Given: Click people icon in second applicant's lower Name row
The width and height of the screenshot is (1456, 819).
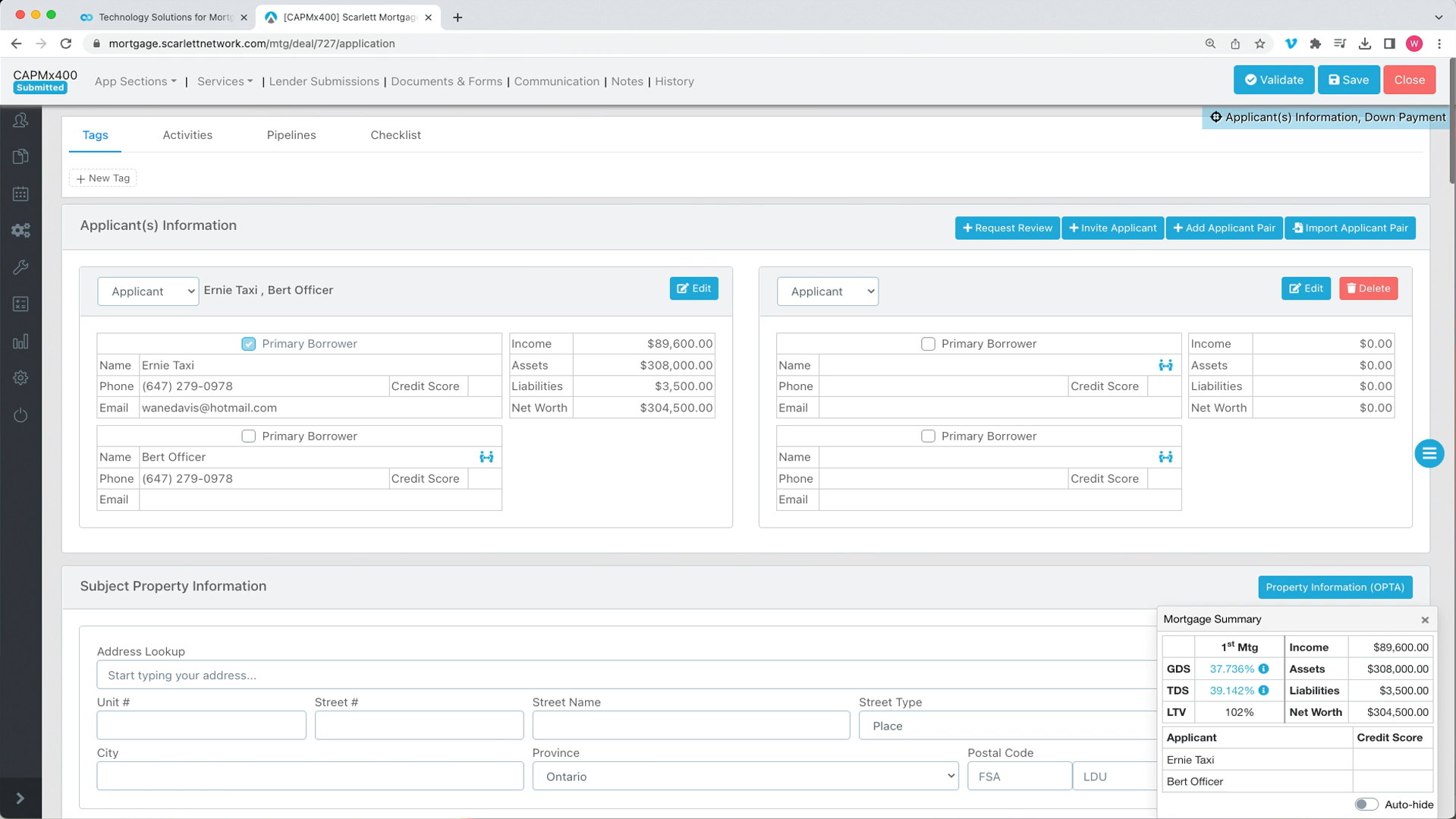Looking at the screenshot, I should tap(1165, 457).
